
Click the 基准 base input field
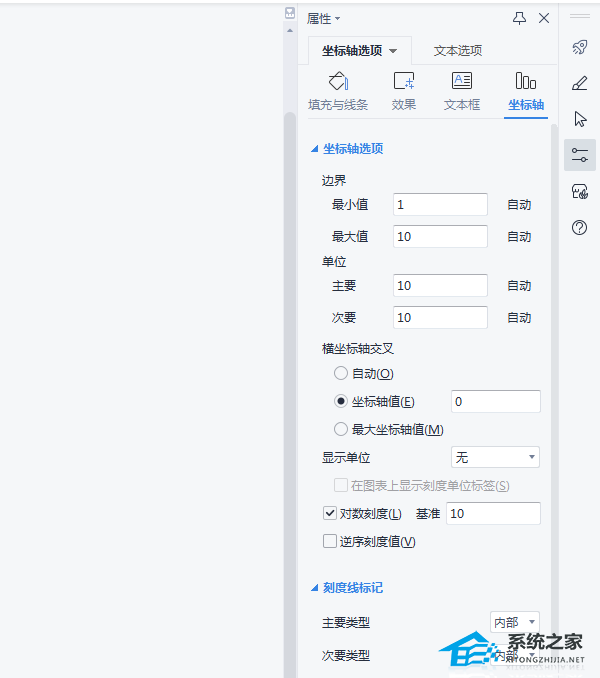click(493, 513)
